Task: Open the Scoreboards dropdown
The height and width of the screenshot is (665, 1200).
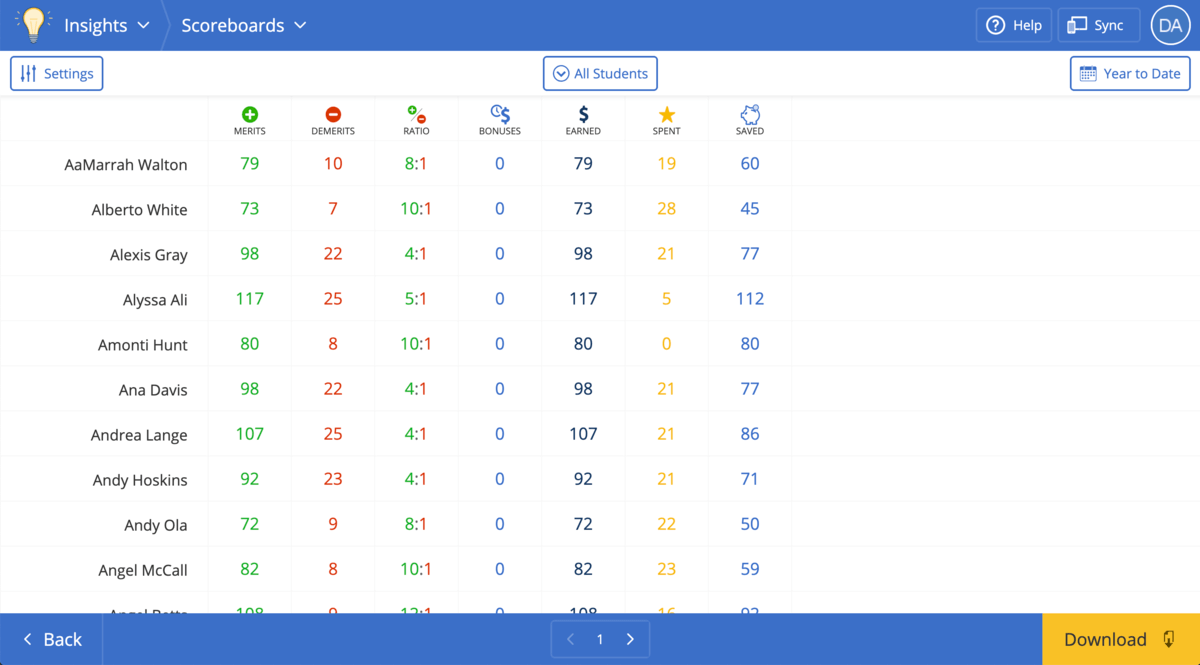Action: 243,25
